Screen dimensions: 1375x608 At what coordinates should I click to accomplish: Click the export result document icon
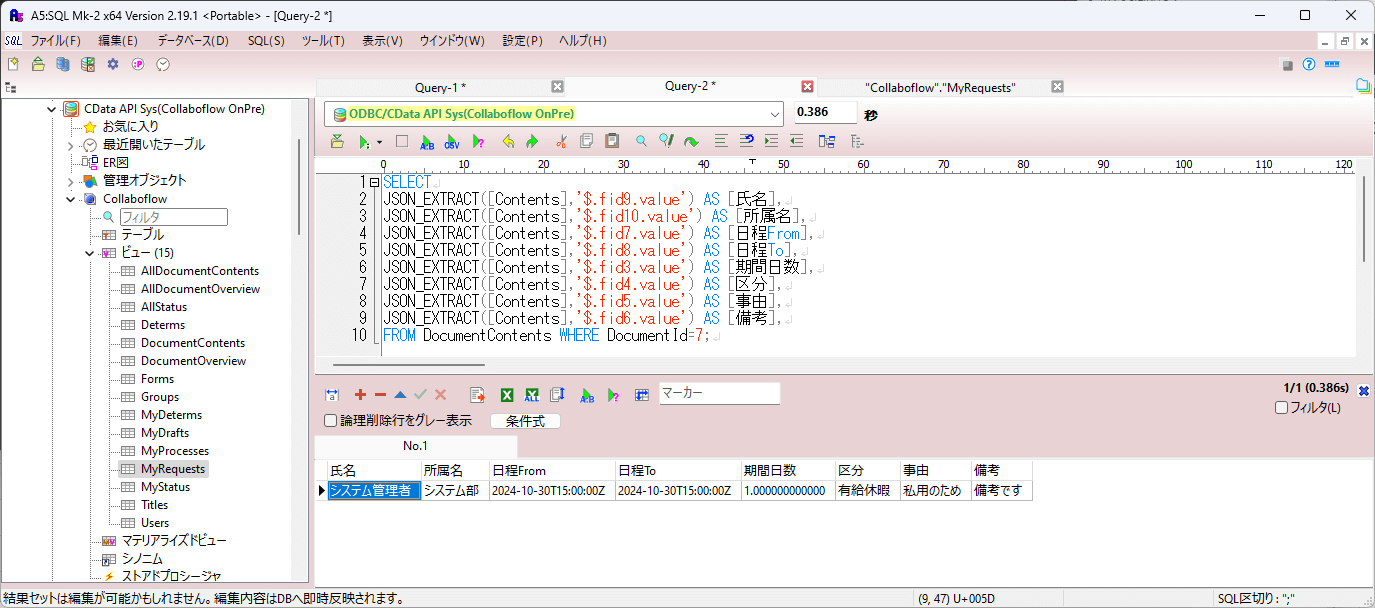478,395
